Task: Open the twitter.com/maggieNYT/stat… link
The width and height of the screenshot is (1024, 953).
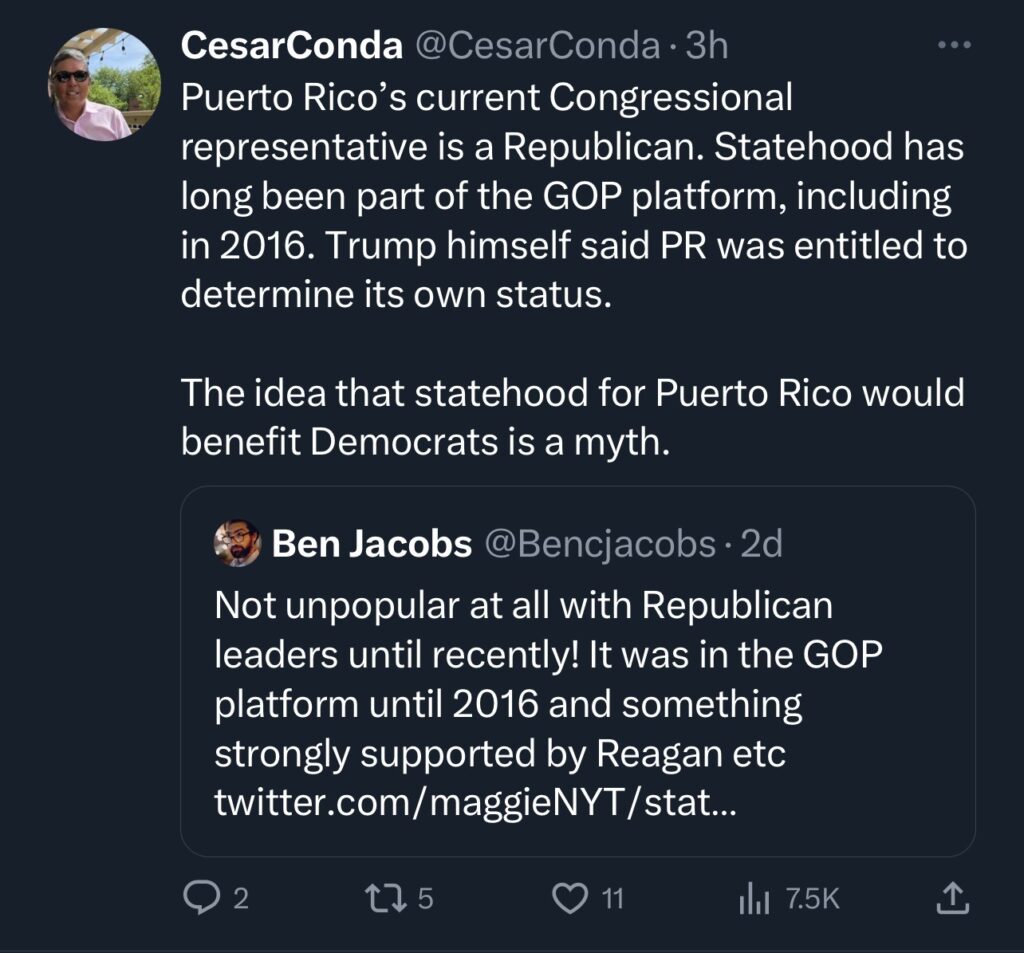Action: pyautogui.click(x=475, y=801)
